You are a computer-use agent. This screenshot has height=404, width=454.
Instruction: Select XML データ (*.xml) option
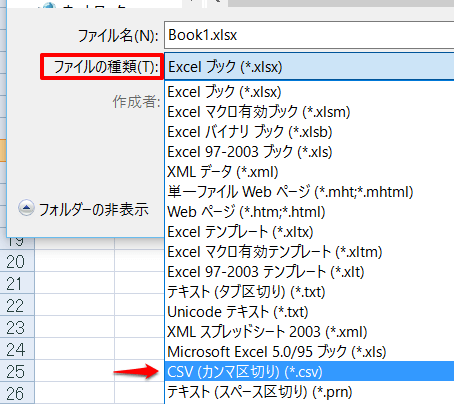click(x=309, y=172)
